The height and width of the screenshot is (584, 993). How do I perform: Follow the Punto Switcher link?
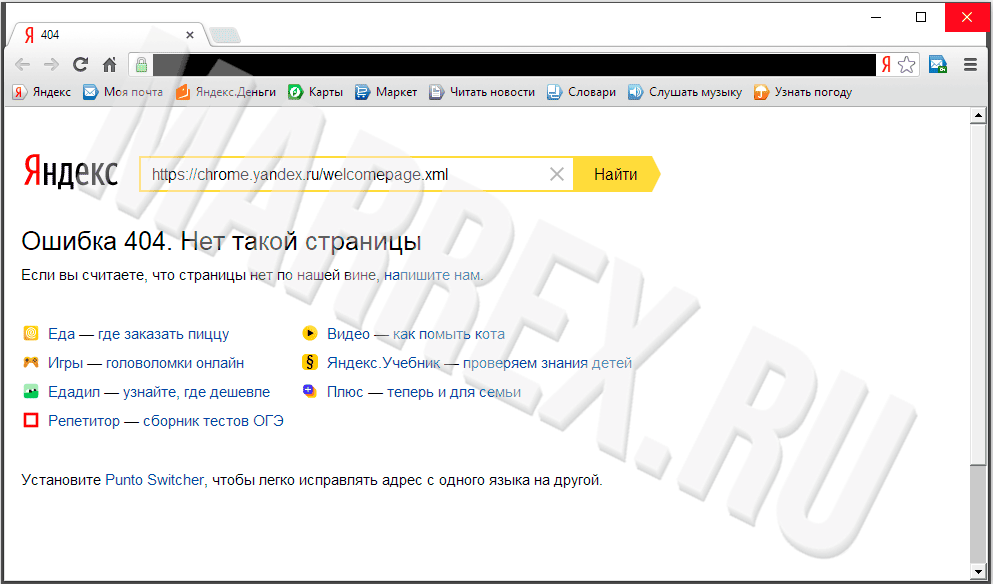click(x=155, y=480)
